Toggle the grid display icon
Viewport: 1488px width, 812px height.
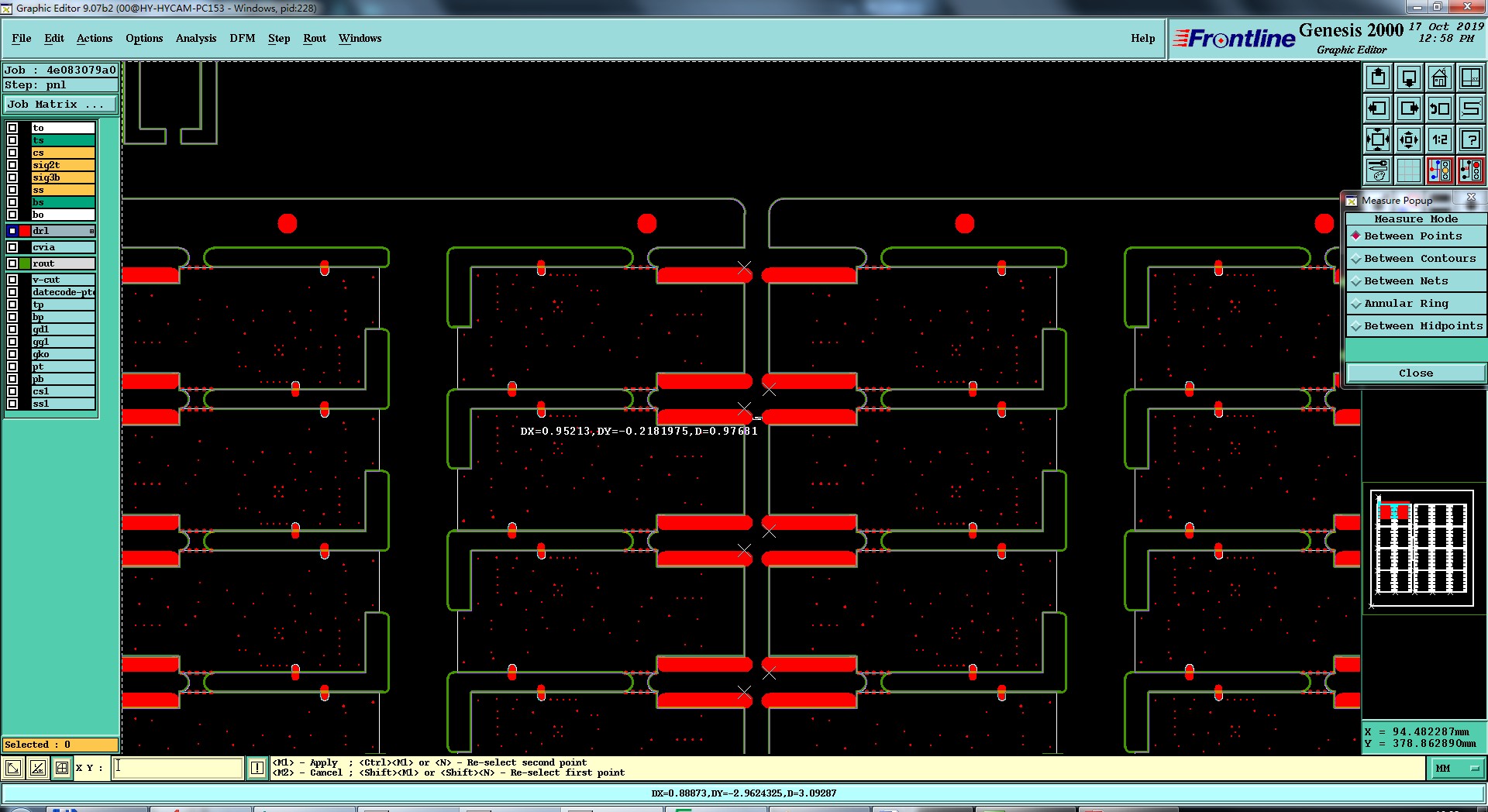pyautogui.click(x=1409, y=170)
